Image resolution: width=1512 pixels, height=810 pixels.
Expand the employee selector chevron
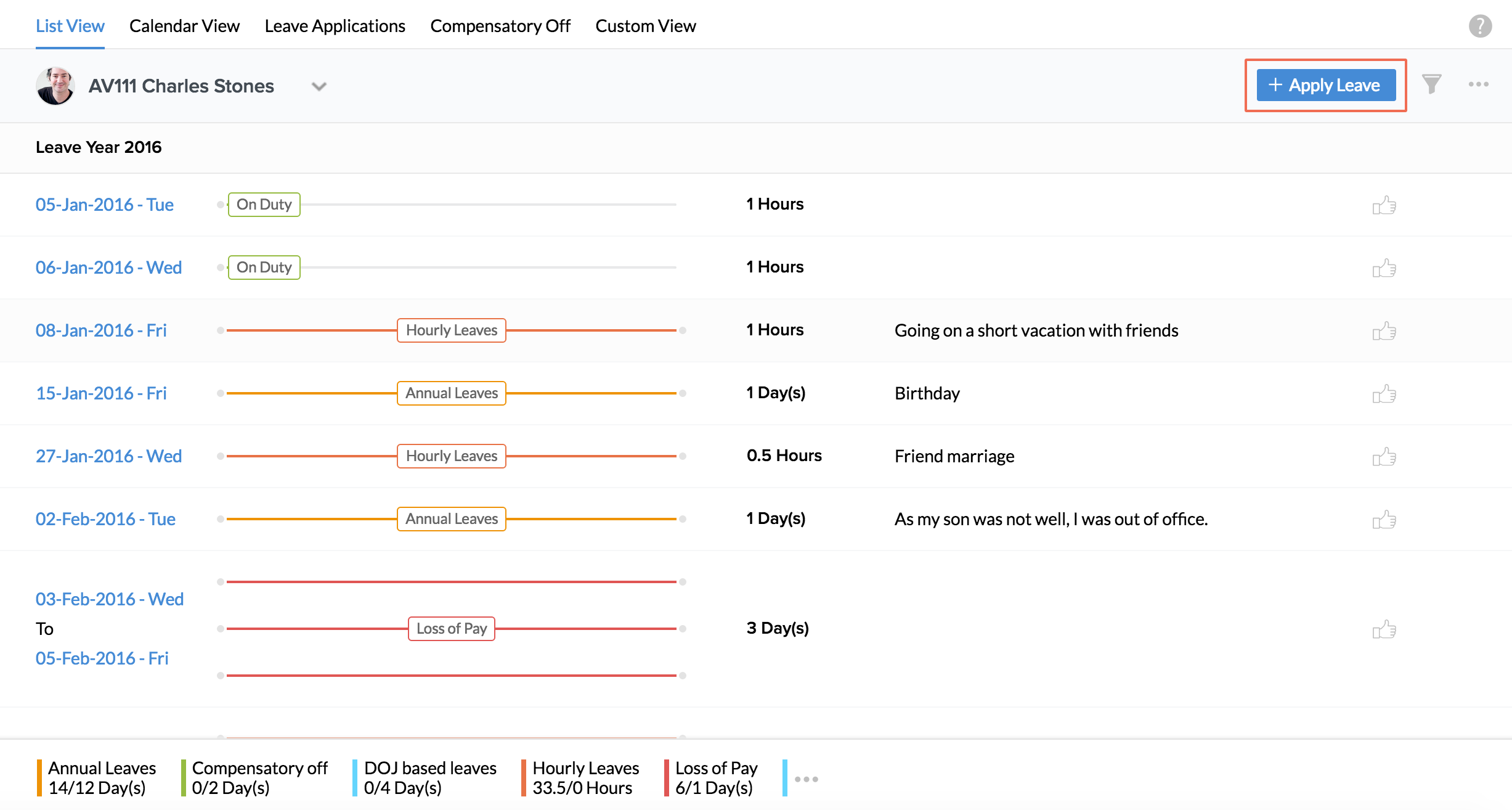(x=319, y=86)
